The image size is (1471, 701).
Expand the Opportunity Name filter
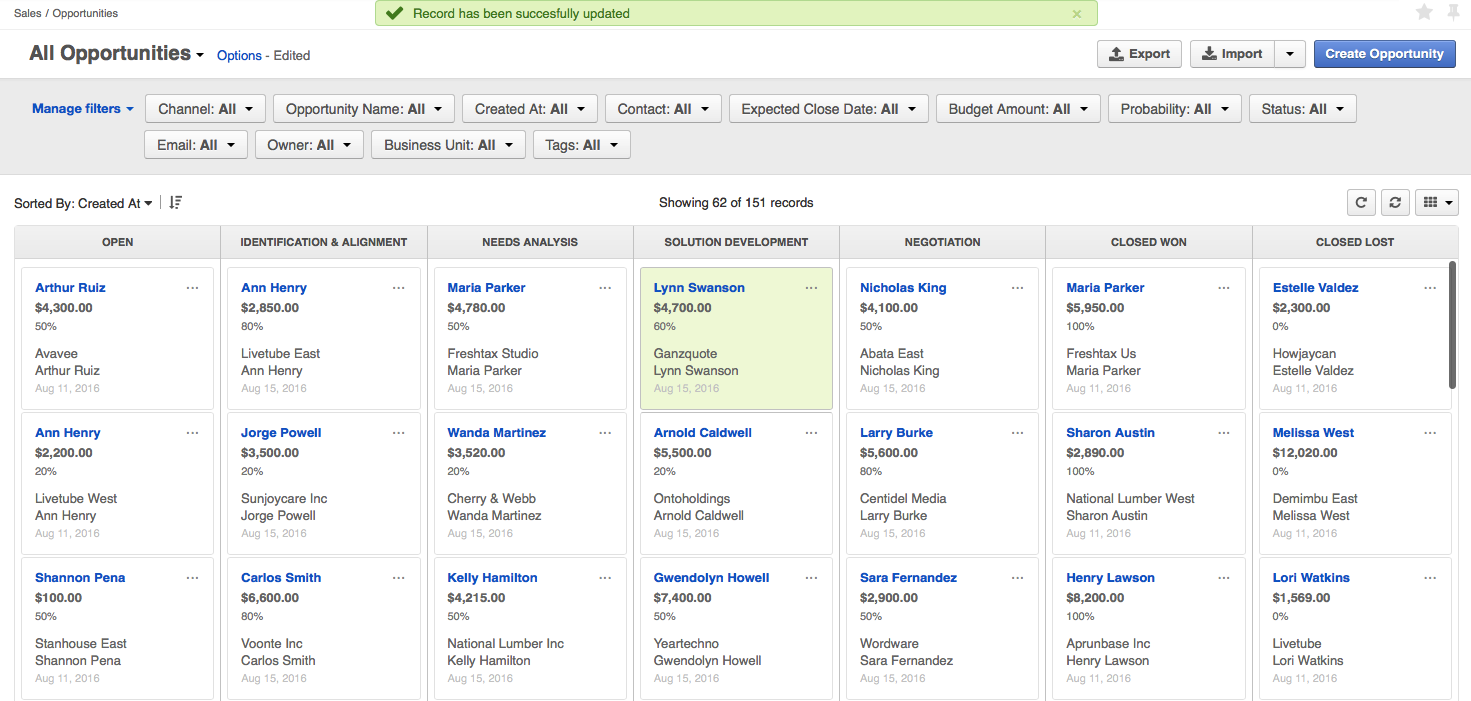[364, 109]
